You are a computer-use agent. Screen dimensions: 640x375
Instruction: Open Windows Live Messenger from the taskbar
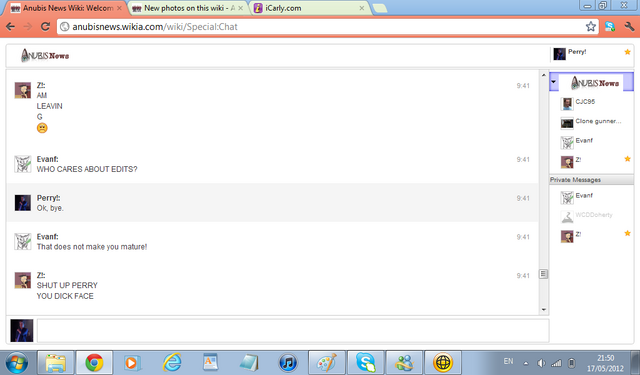click(x=404, y=362)
